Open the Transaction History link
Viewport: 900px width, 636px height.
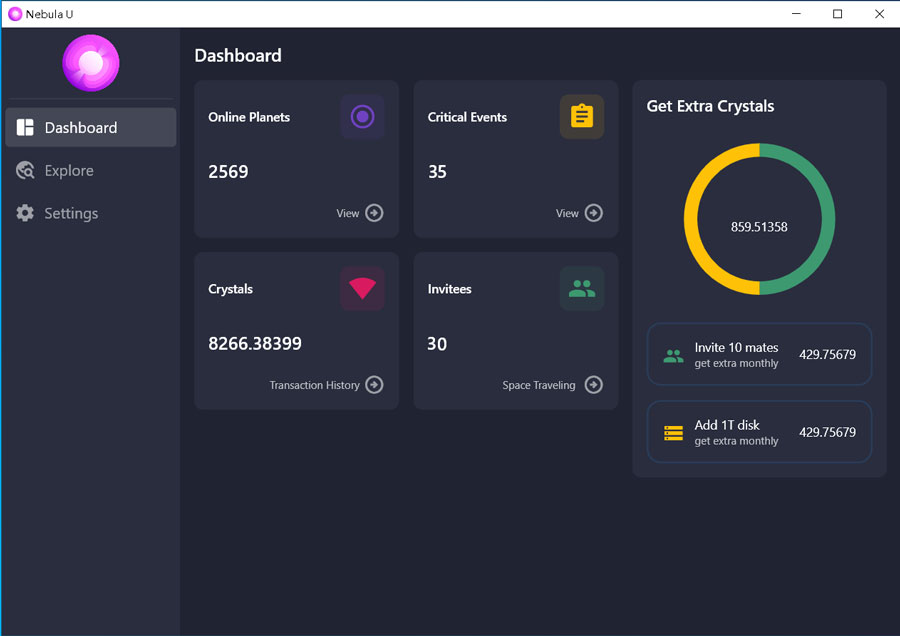pyautogui.click(x=314, y=385)
